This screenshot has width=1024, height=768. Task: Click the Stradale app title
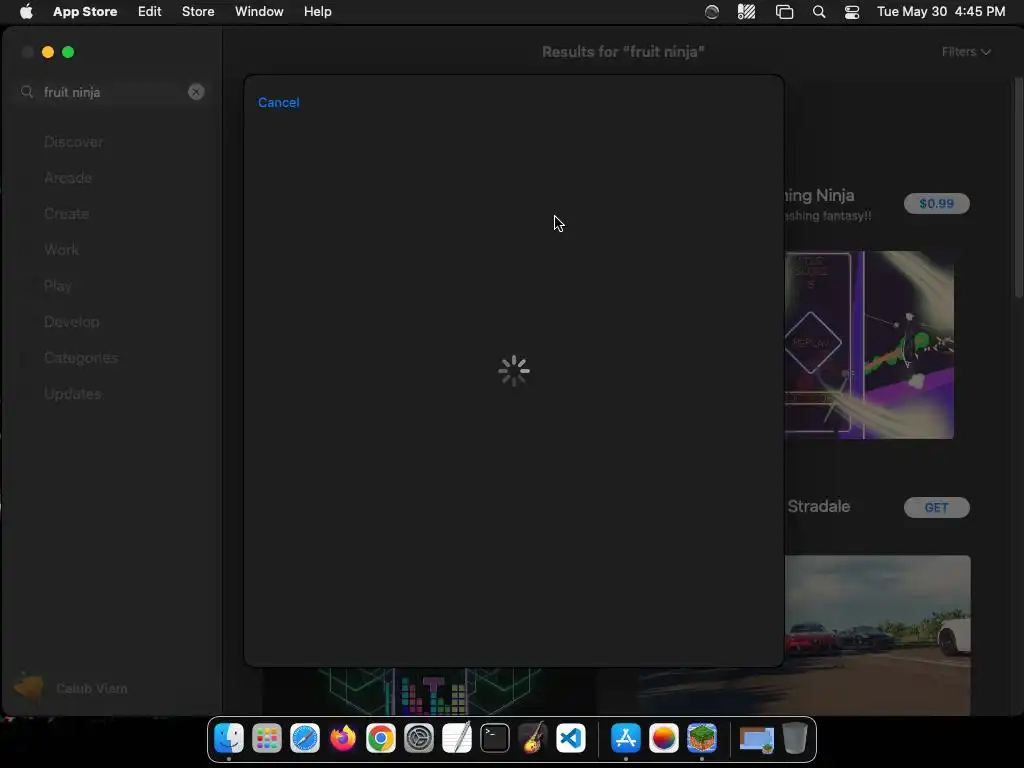pos(819,506)
